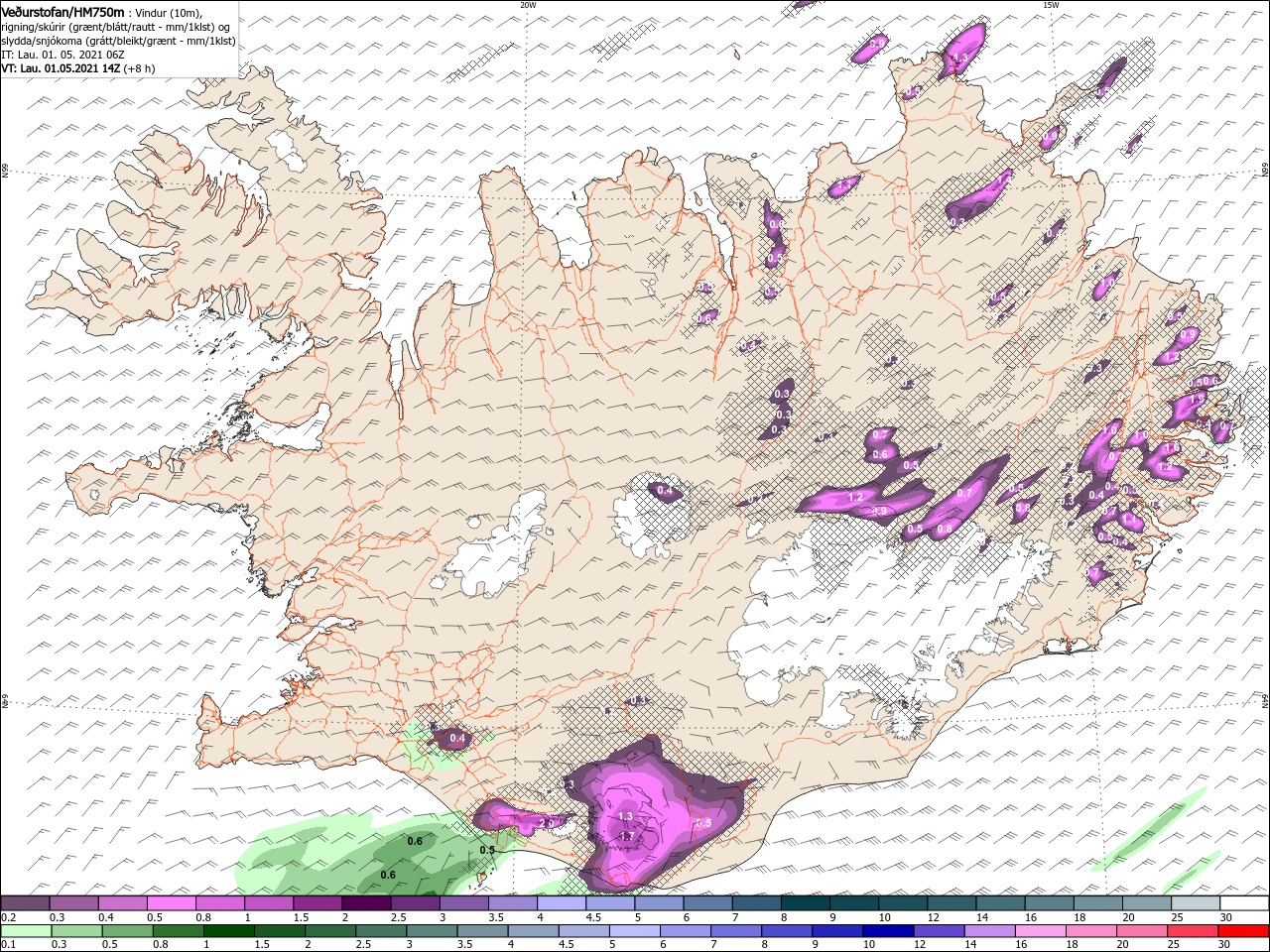Image resolution: width=1270 pixels, height=952 pixels.
Task: Click the 0.2 number under the snow legend
Action: tap(7, 917)
